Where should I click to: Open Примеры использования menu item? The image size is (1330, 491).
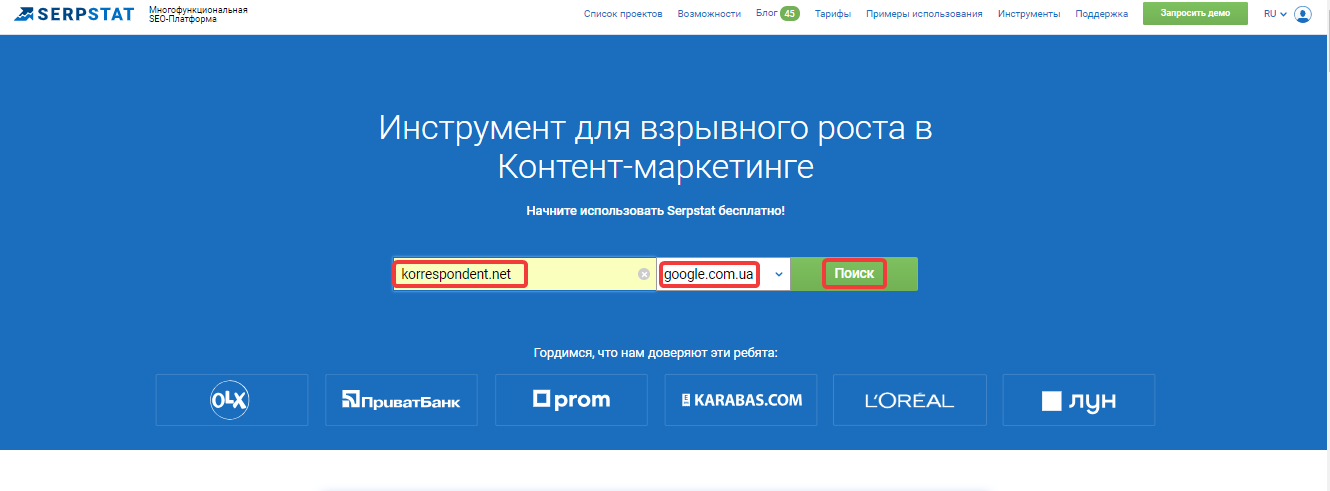tap(924, 14)
